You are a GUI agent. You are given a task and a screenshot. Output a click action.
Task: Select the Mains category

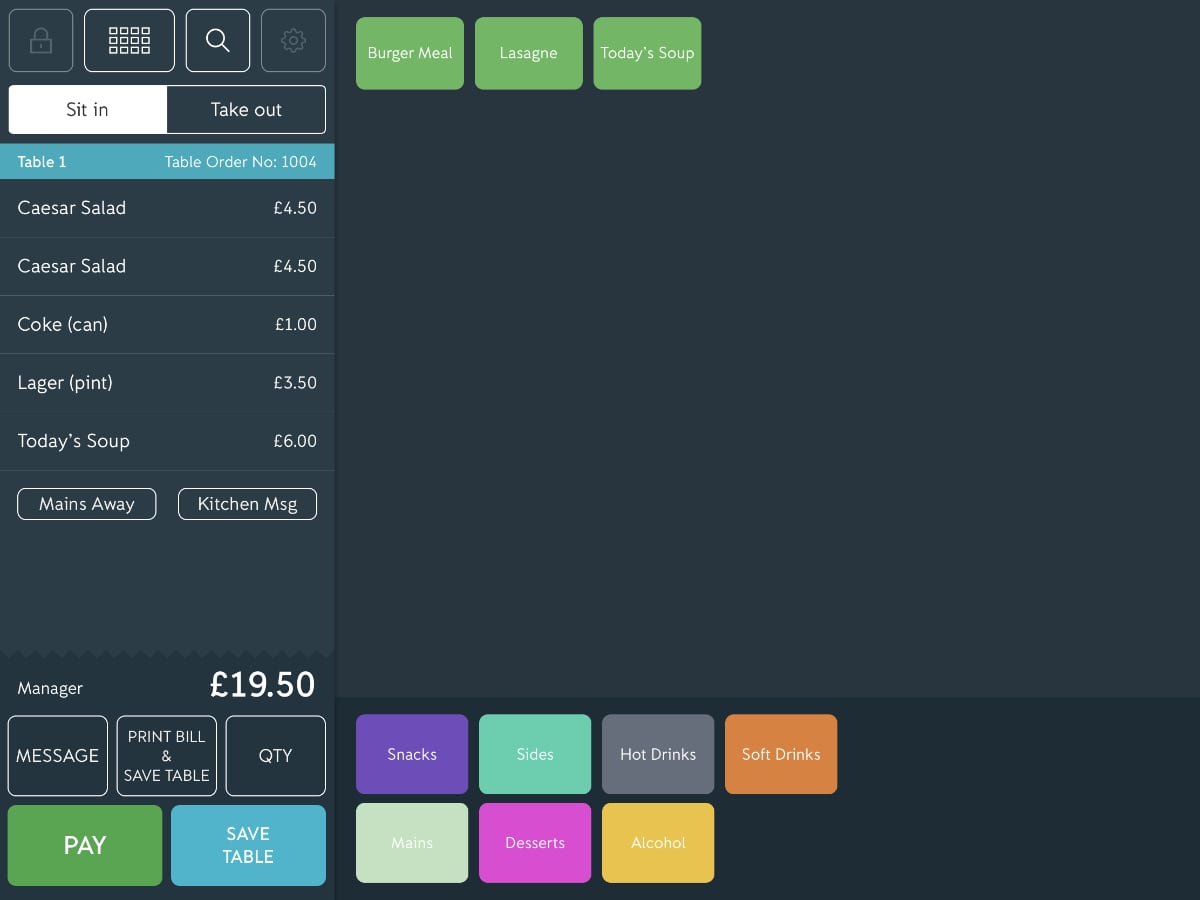coord(412,843)
